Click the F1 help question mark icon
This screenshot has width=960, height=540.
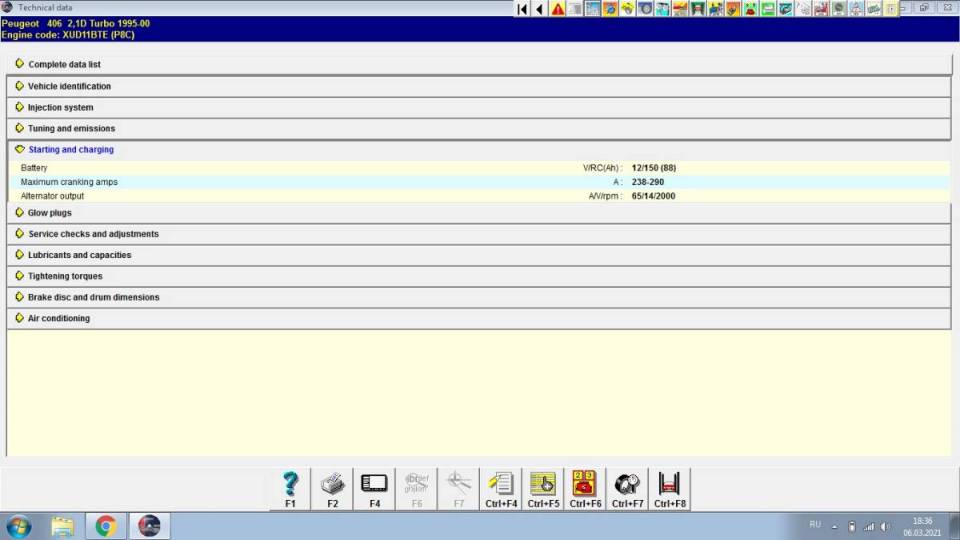coord(290,485)
